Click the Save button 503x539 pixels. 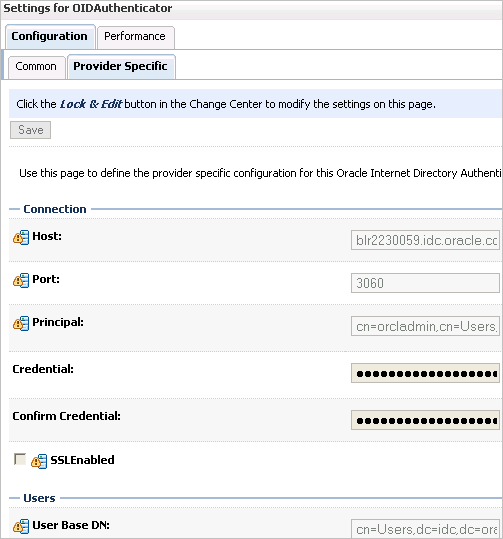click(31, 130)
